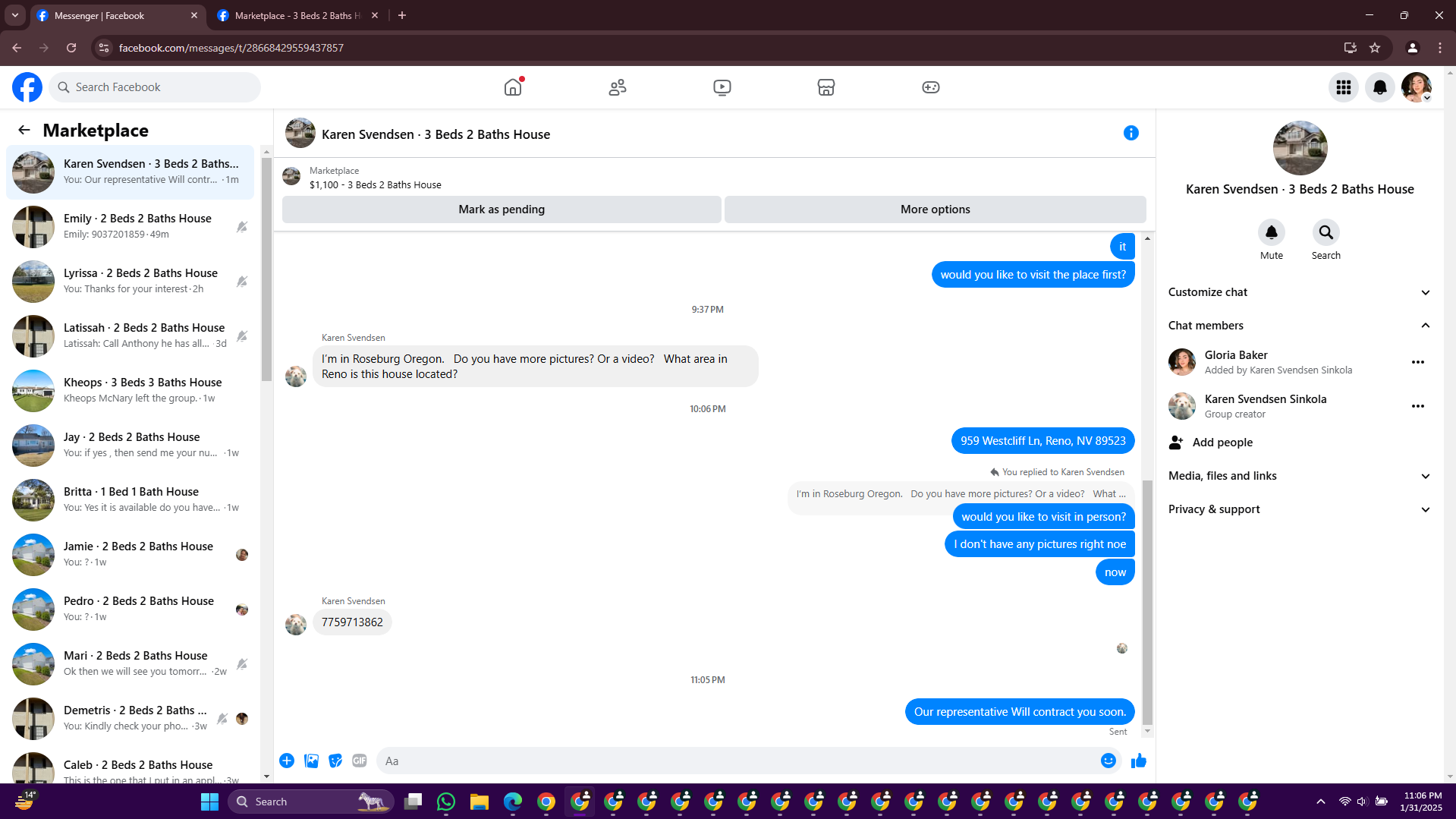
Task: Mute the conversation with the bell icon
Action: pos(1272,232)
